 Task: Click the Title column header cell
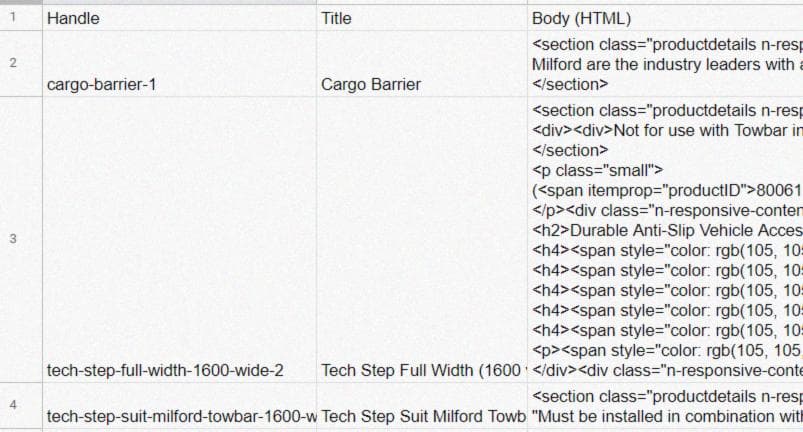tap(420, 18)
